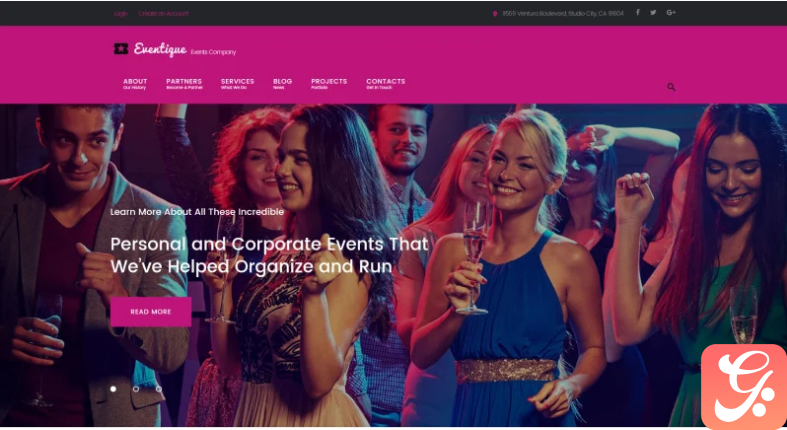This screenshot has width=787, height=430.
Task: Expand the Blog menu
Action: tap(283, 83)
